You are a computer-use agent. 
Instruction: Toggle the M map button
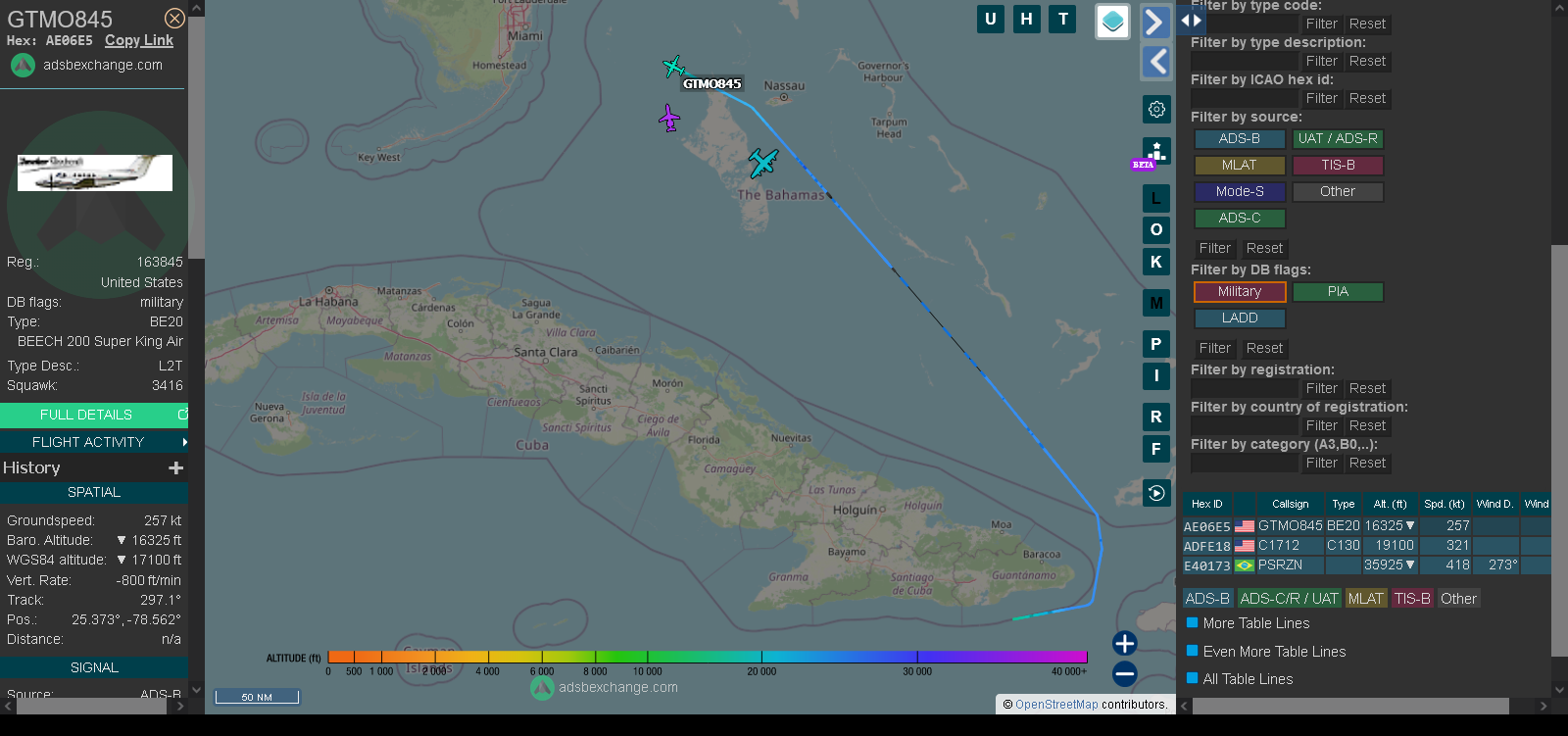pos(1156,303)
